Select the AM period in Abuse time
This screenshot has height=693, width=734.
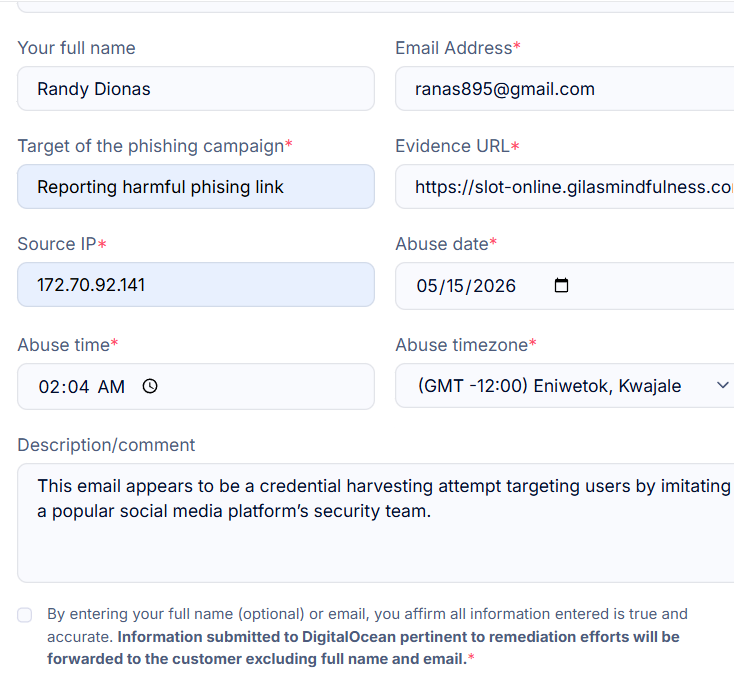pyautogui.click(x=111, y=387)
